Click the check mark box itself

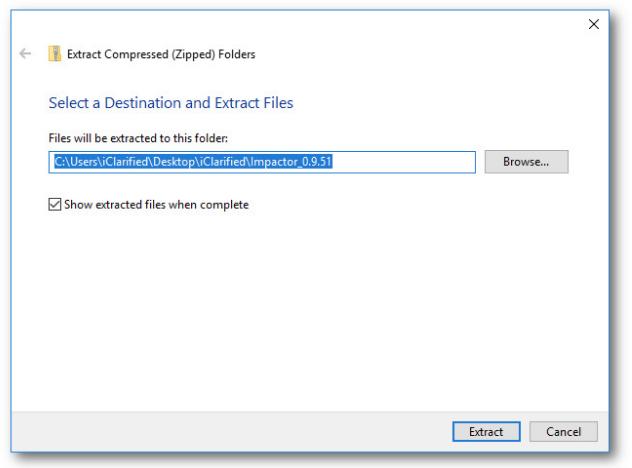[56, 205]
